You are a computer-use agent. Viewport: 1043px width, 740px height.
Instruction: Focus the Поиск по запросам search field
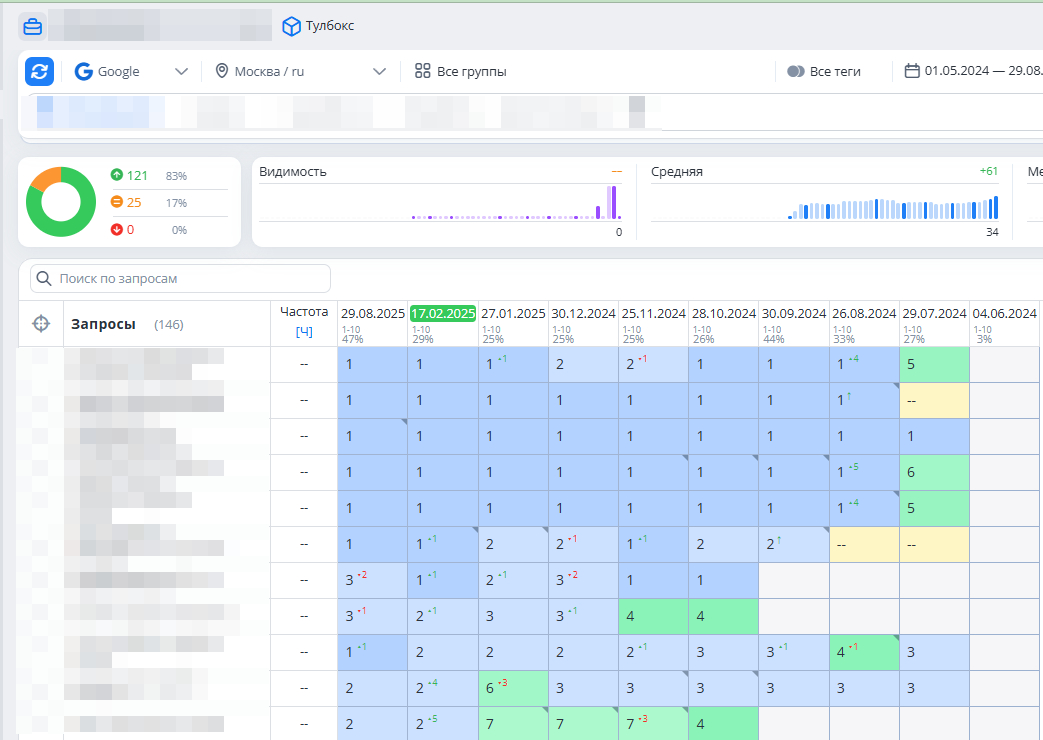[x=180, y=278]
